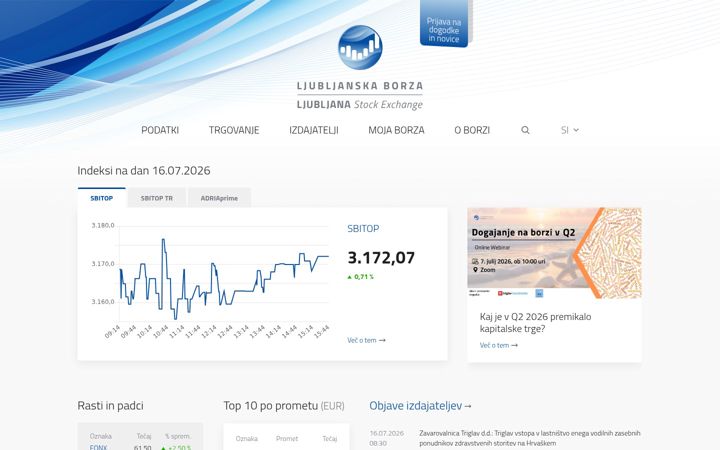Open the O BORZI menu
Viewport: 720px width, 450px height.
[472, 130]
